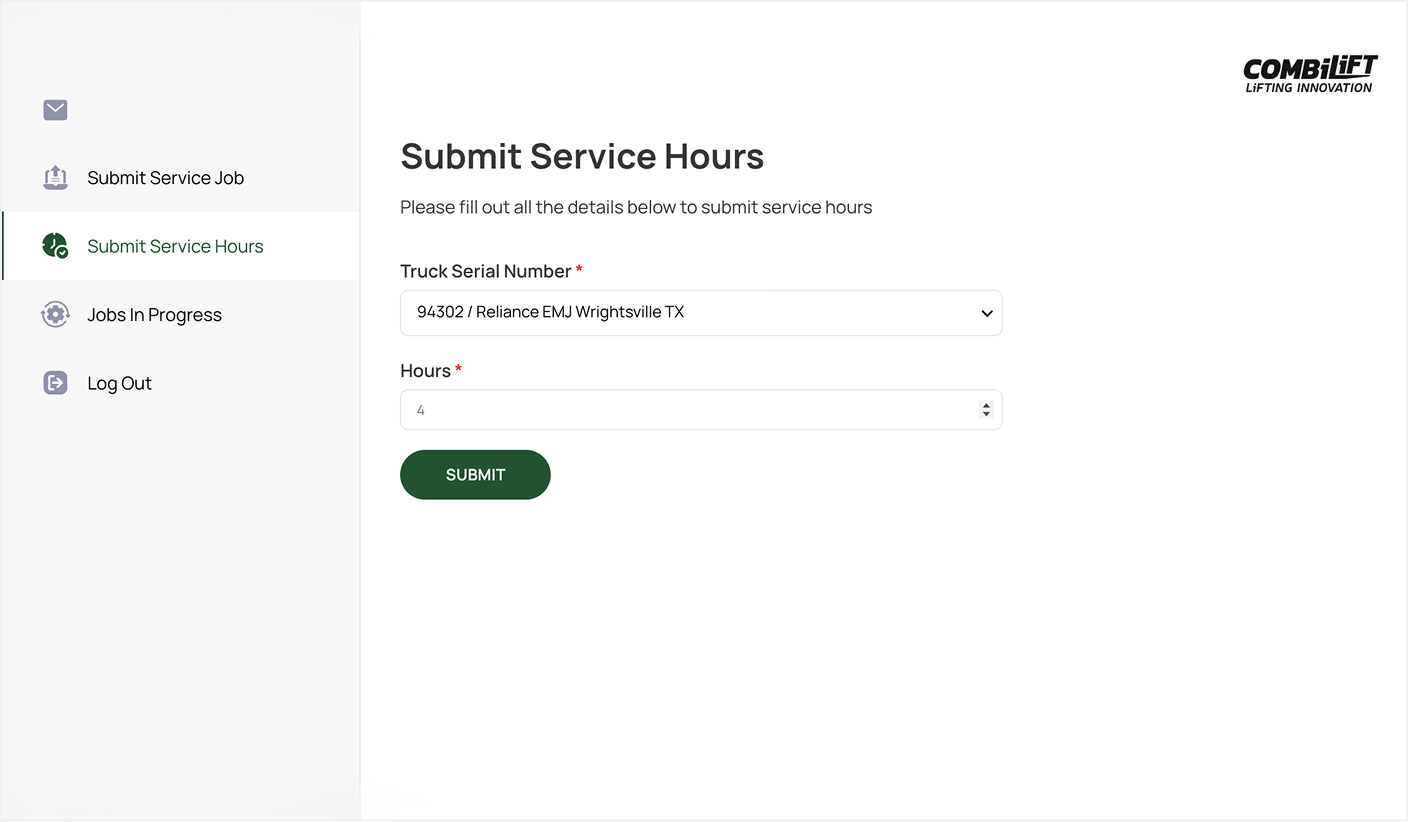This screenshot has width=1408, height=822.
Task: Click the envelope mail icon in sidebar
Action: [x=55, y=110]
